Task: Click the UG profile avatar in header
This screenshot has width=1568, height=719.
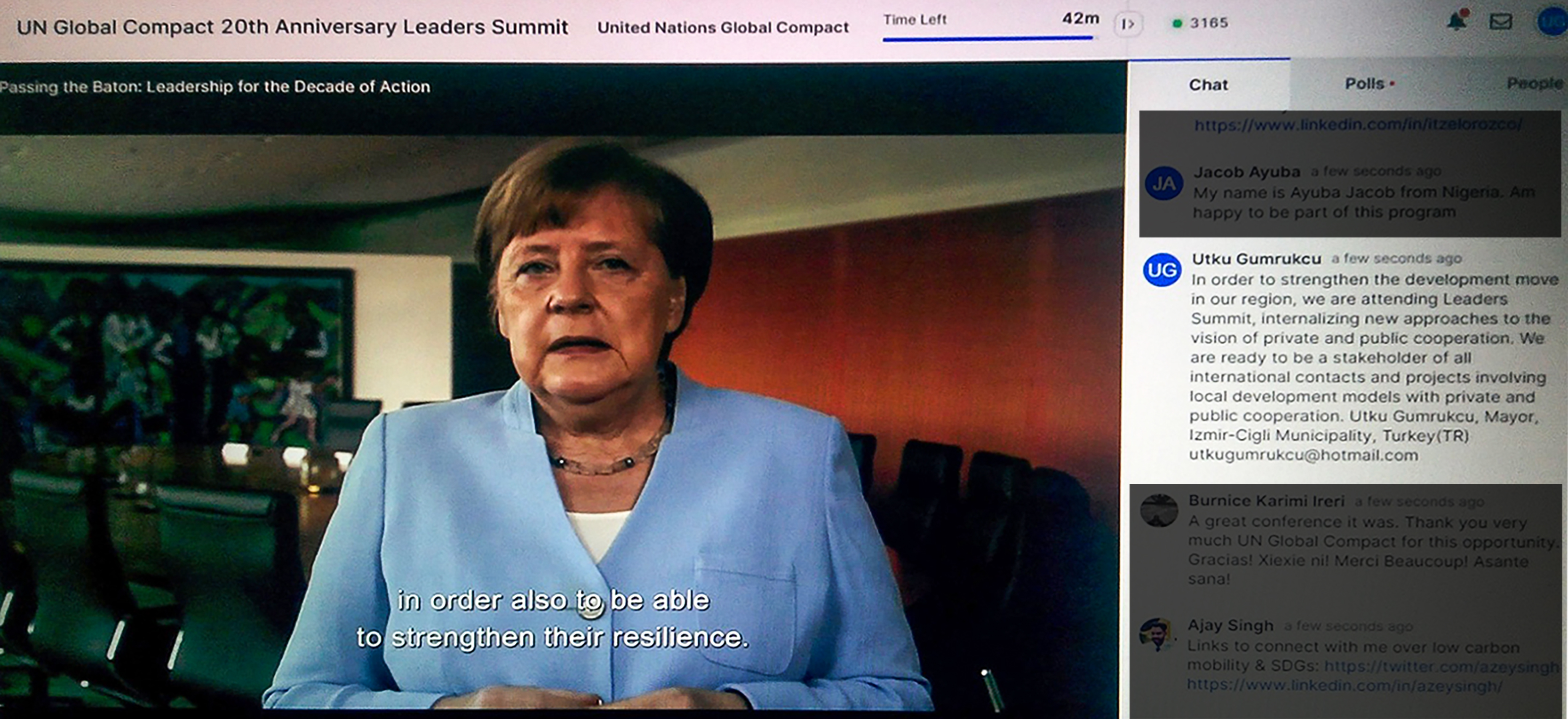Action: (1552, 23)
